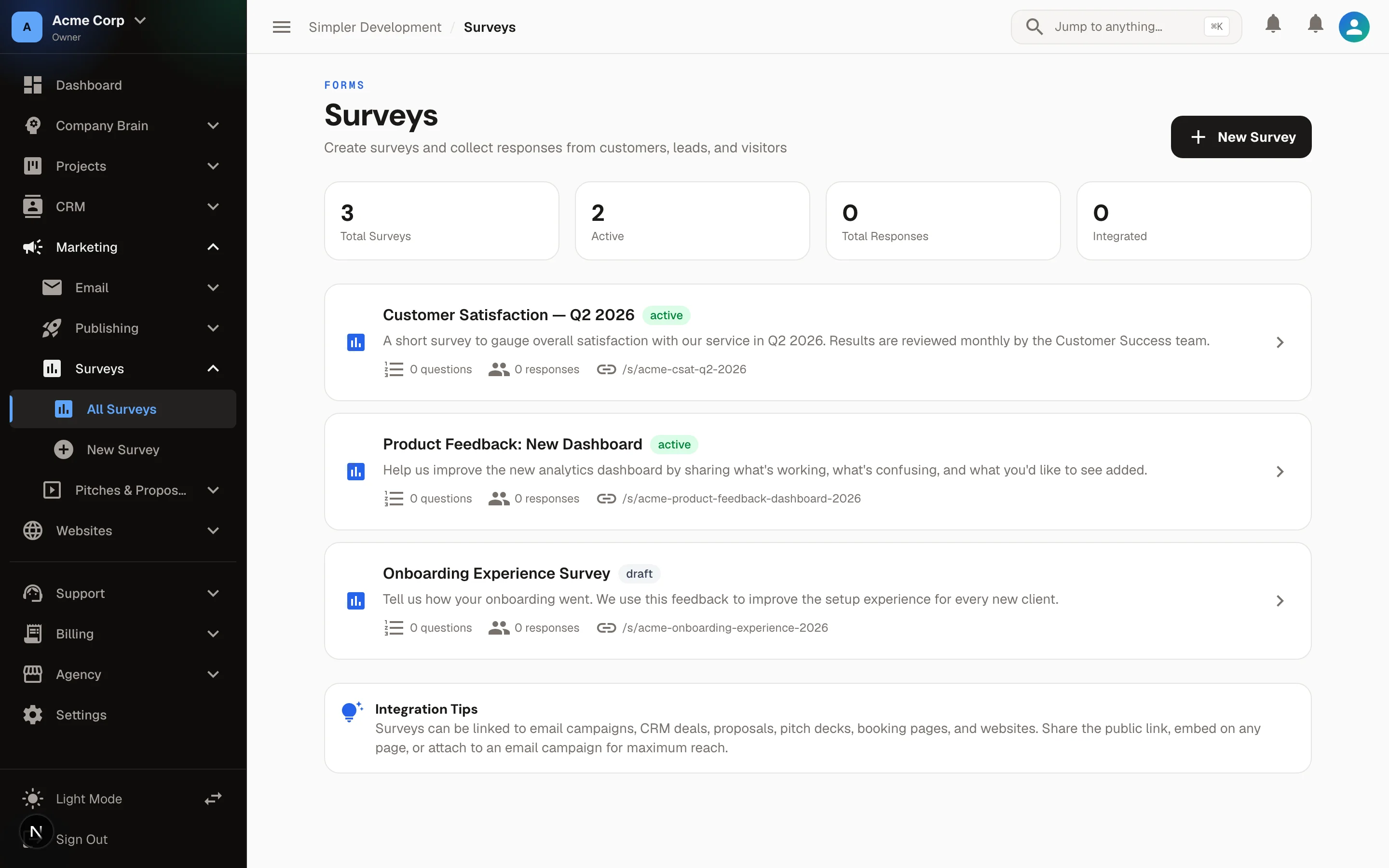Click the Settings gear icon
1389x868 pixels.
(33, 715)
